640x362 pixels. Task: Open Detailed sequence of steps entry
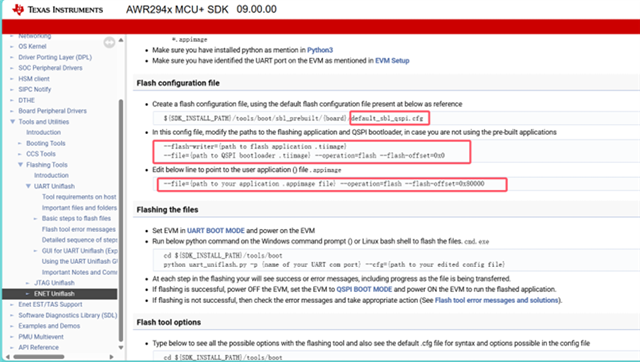tap(79, 240)
